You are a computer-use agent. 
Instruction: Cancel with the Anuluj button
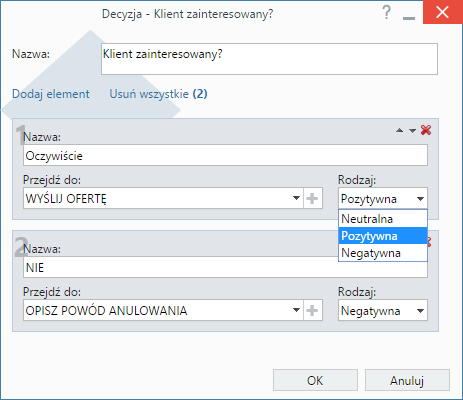tap(407, 380)
